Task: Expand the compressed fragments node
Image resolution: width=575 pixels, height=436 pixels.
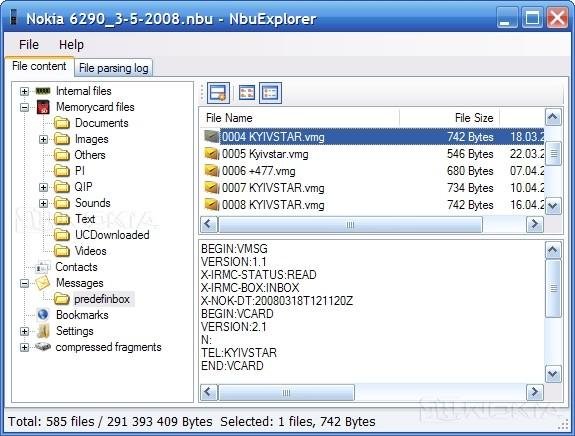Action: click(24, 347)
